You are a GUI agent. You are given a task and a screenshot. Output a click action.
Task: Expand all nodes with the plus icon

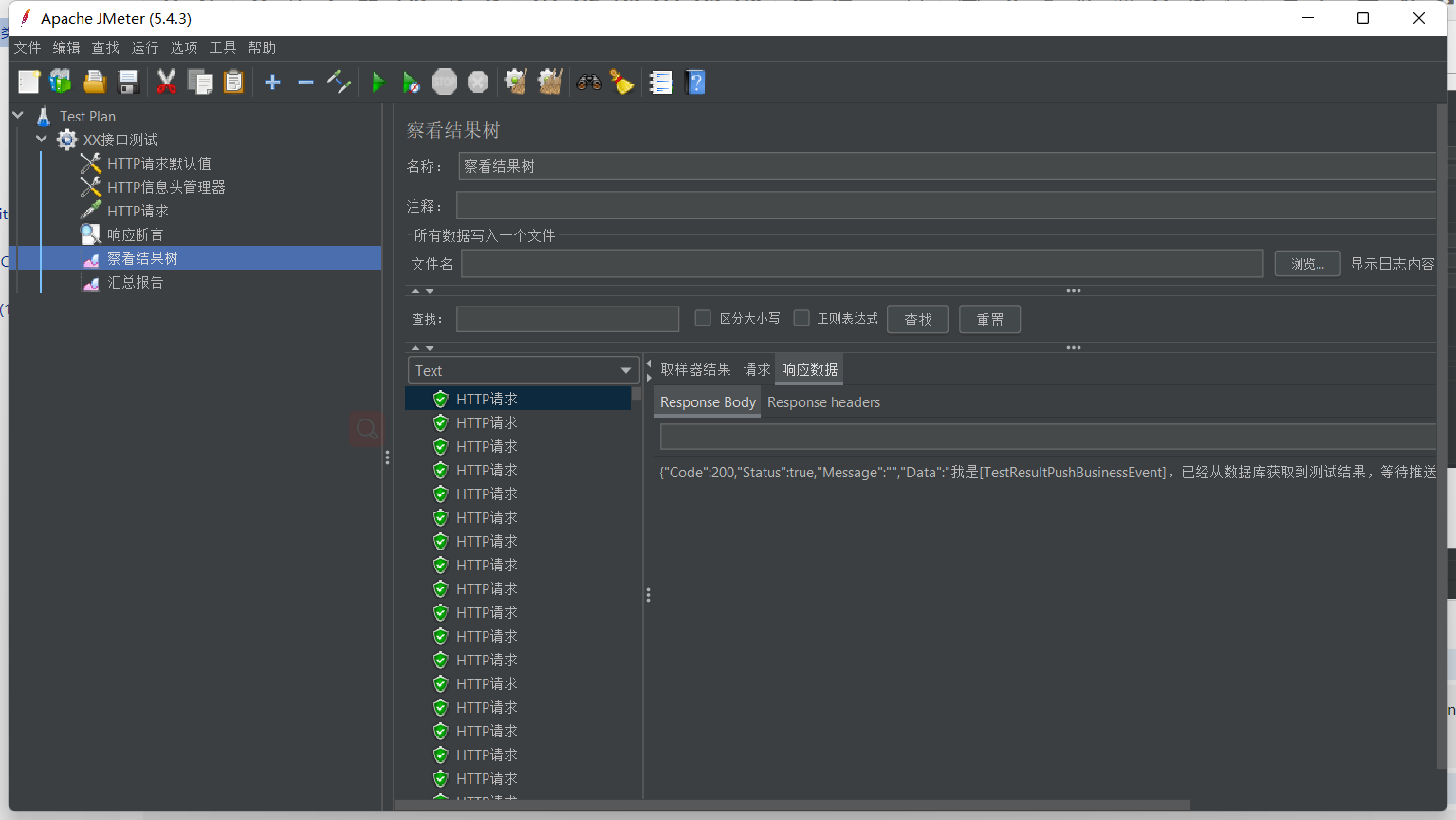tap(272, 83)
